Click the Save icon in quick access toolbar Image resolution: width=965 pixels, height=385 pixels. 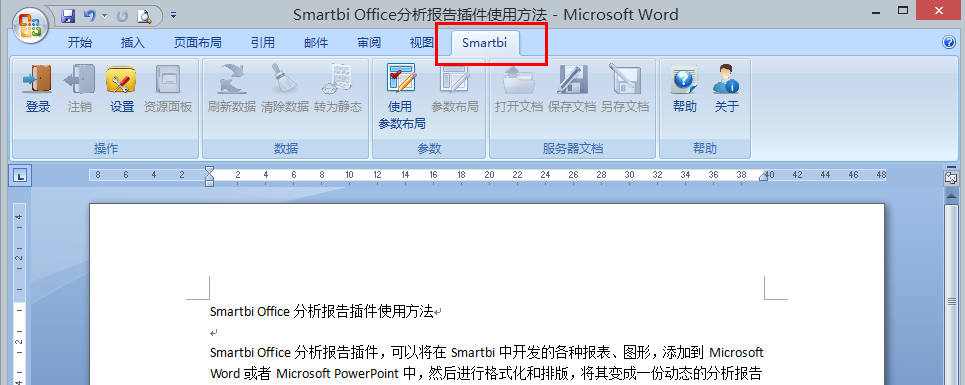pos(68,15)
